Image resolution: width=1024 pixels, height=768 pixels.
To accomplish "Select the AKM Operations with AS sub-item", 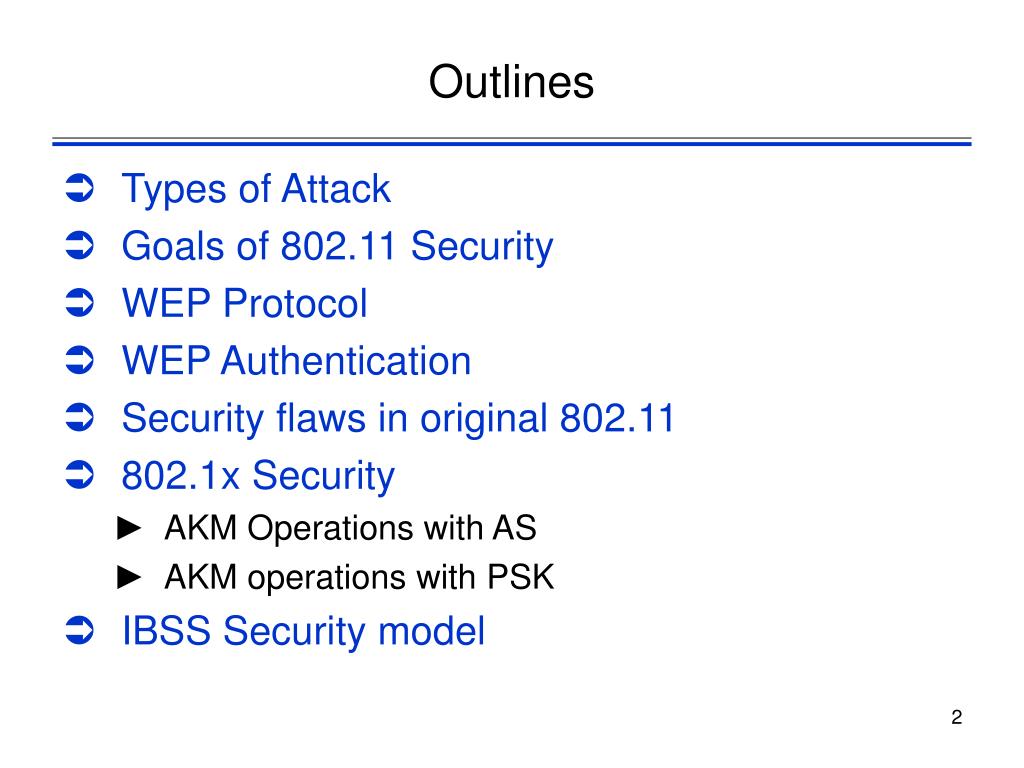I will point(350,528).
